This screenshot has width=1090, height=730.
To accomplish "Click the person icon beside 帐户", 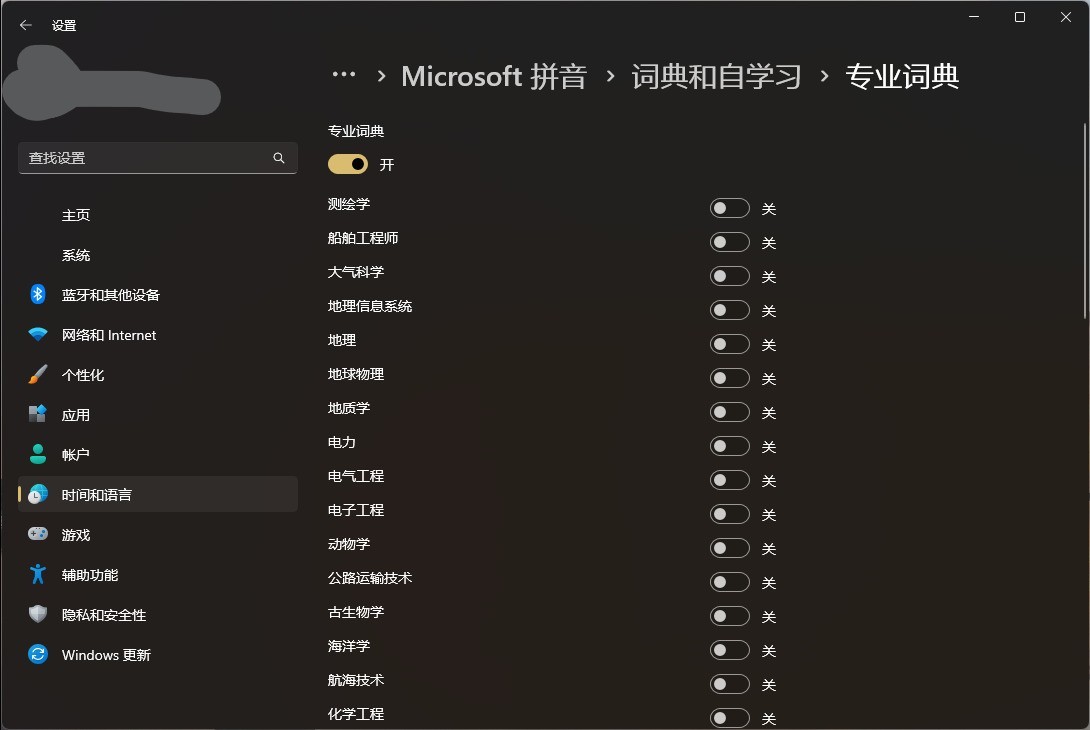I will [38, 454].
